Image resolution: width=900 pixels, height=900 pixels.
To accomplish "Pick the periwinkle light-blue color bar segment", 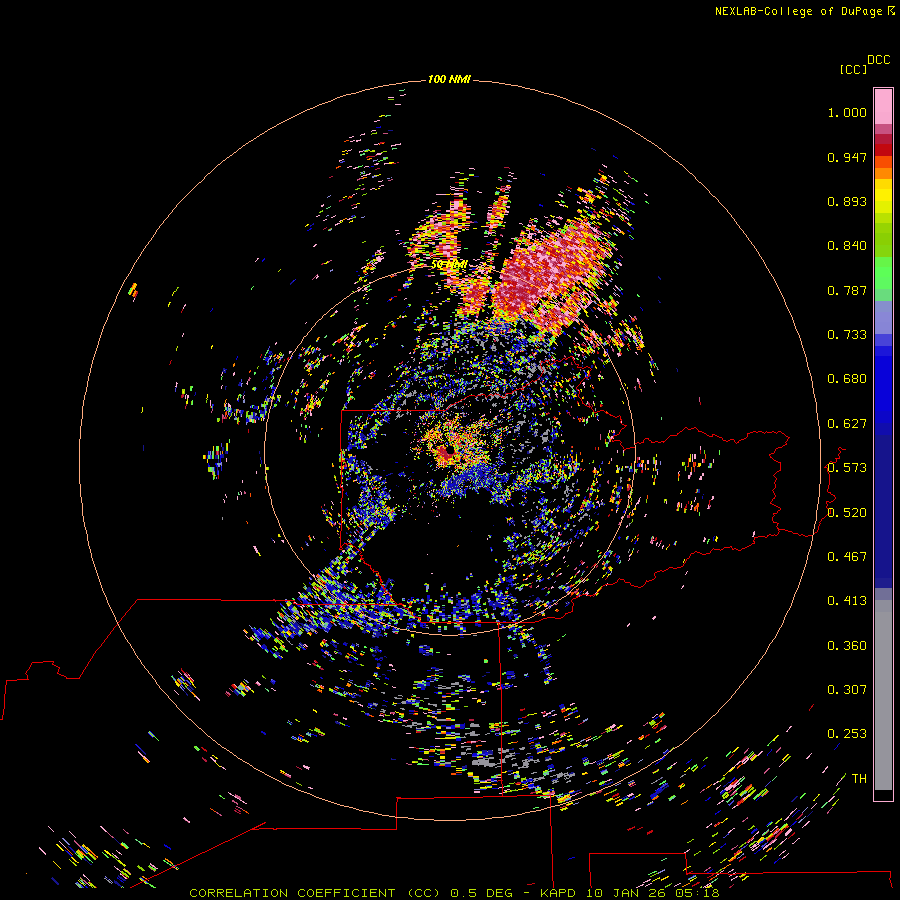I will tap(883, 318).
